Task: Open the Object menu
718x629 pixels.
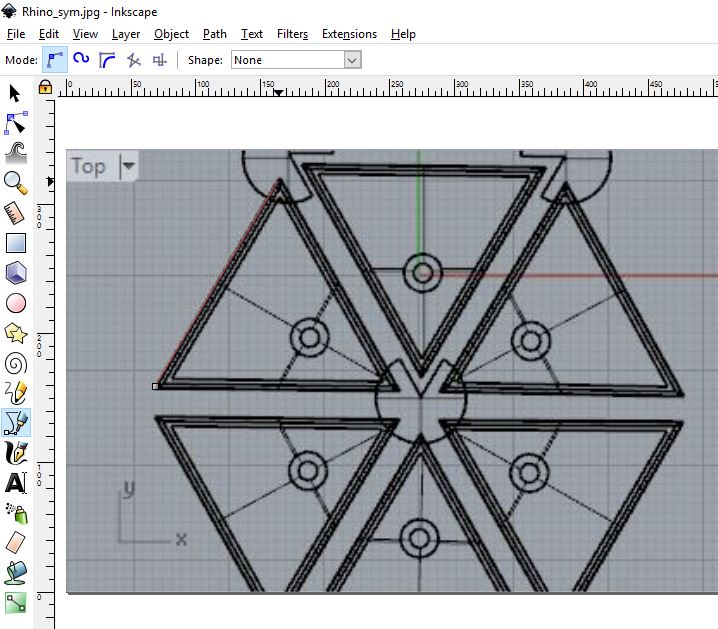Action: pos(171,34)
